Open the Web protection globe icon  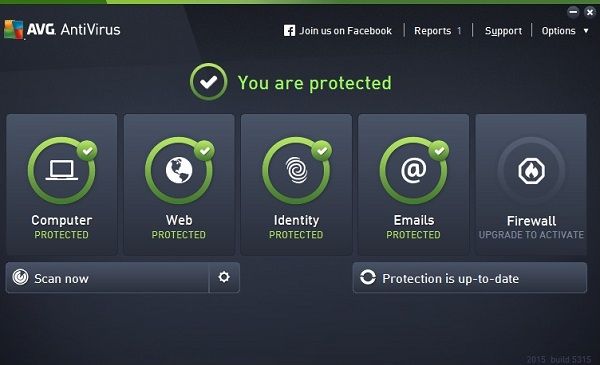pos(179,171)
